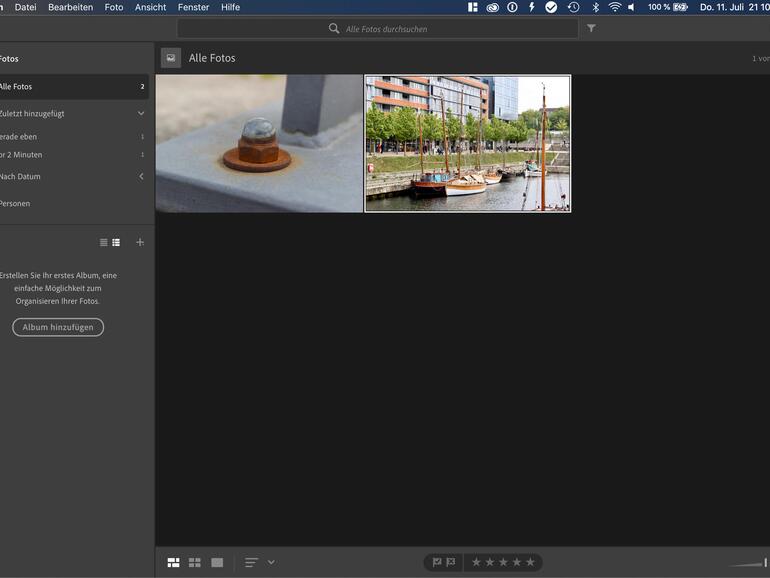This screenshot has height=578, width=770.
Task: Click the search magnifier icon
Action: (x=334, y=28)
